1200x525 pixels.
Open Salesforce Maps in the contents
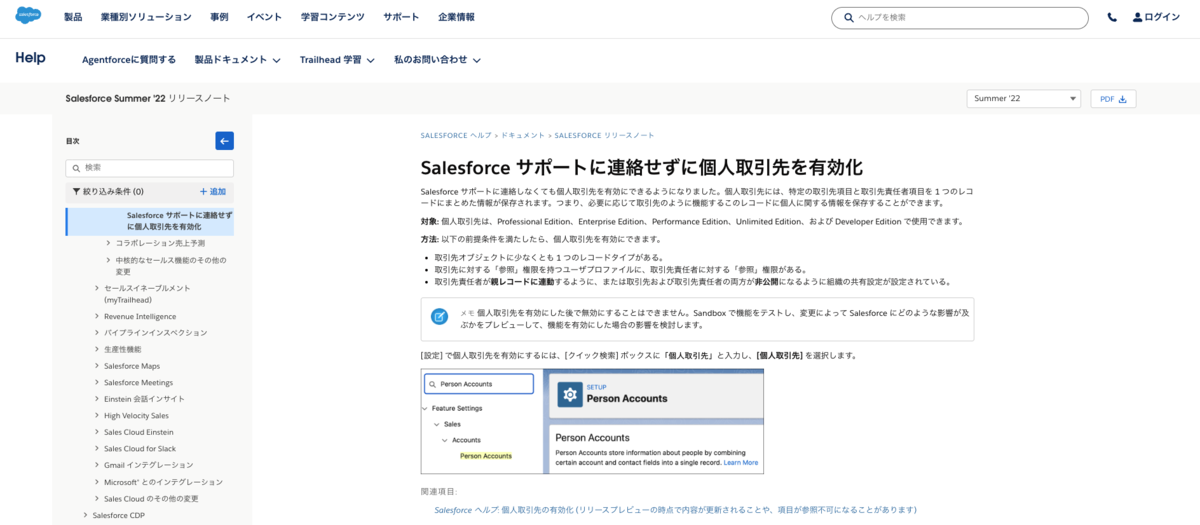point(131,366)
